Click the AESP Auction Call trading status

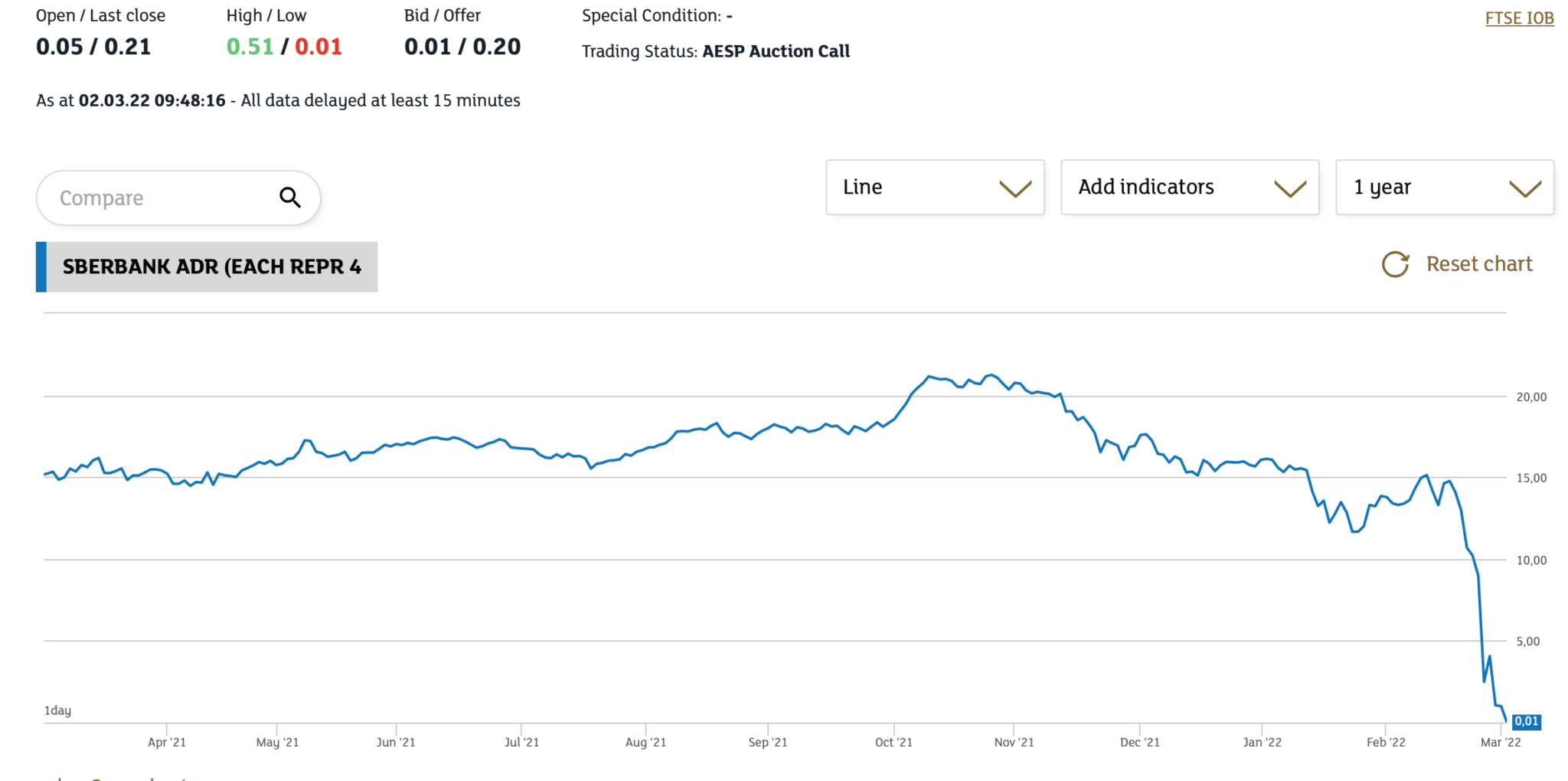pyautogui.click(x=776, y=51)
